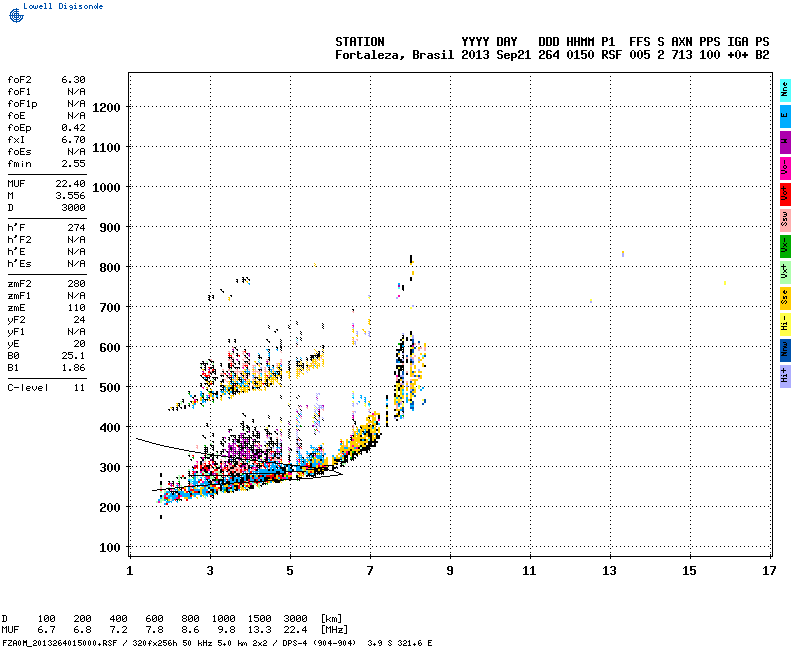Select the cyan NNE legend swatch

[x=785, y=90]
